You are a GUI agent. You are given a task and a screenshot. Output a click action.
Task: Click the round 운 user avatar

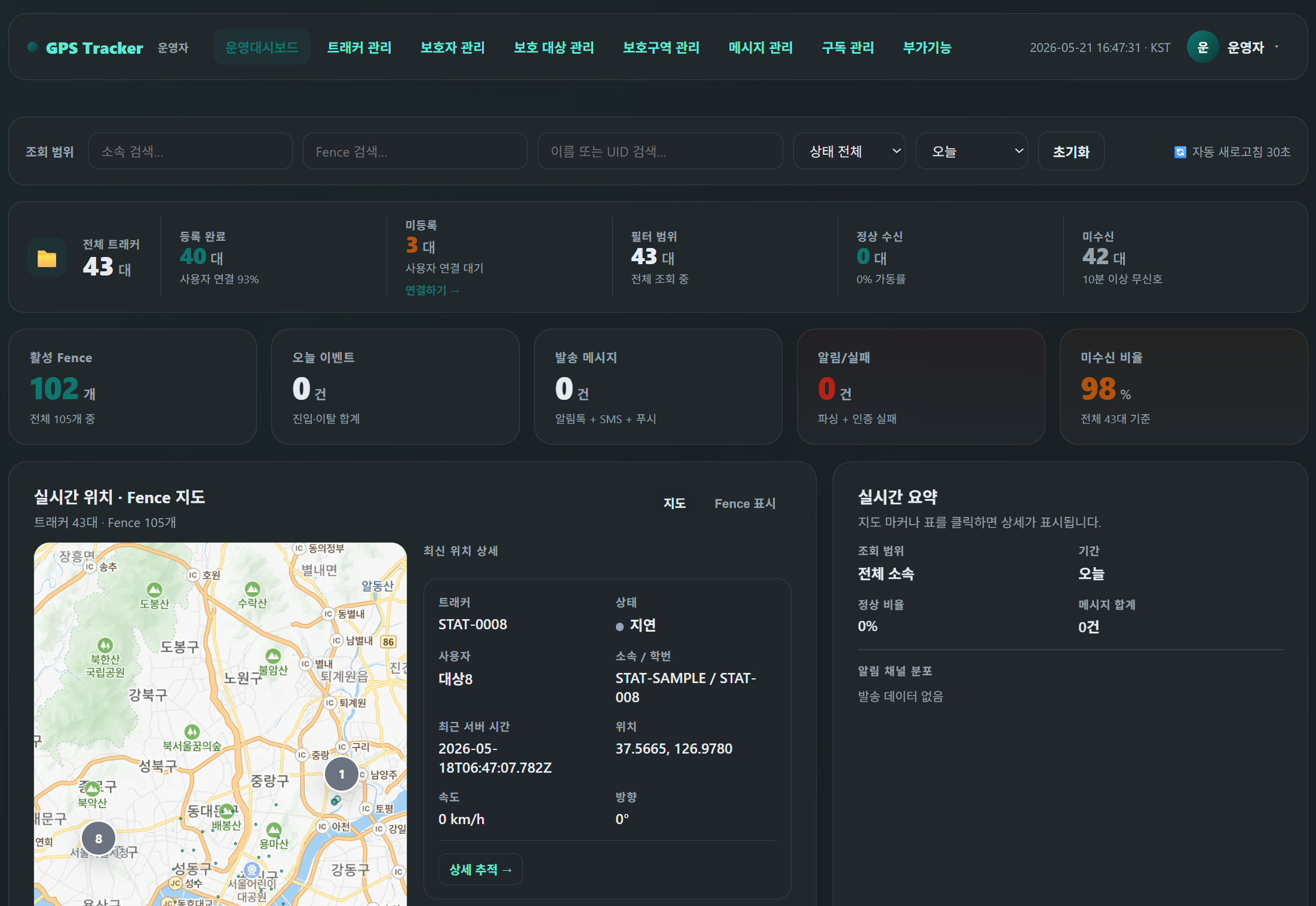1203,47
